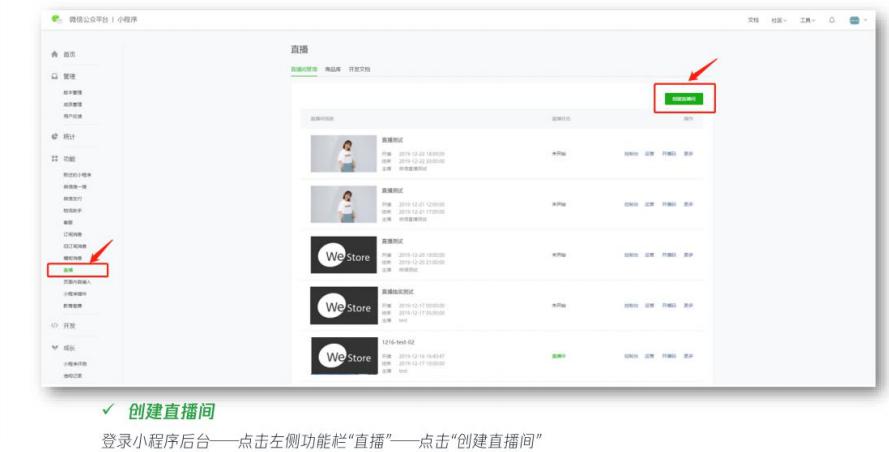The height and width of the screenshot is (452, 889).
Task: Open 用户反馈 in the sidebar
Action: tap(73, 117)
